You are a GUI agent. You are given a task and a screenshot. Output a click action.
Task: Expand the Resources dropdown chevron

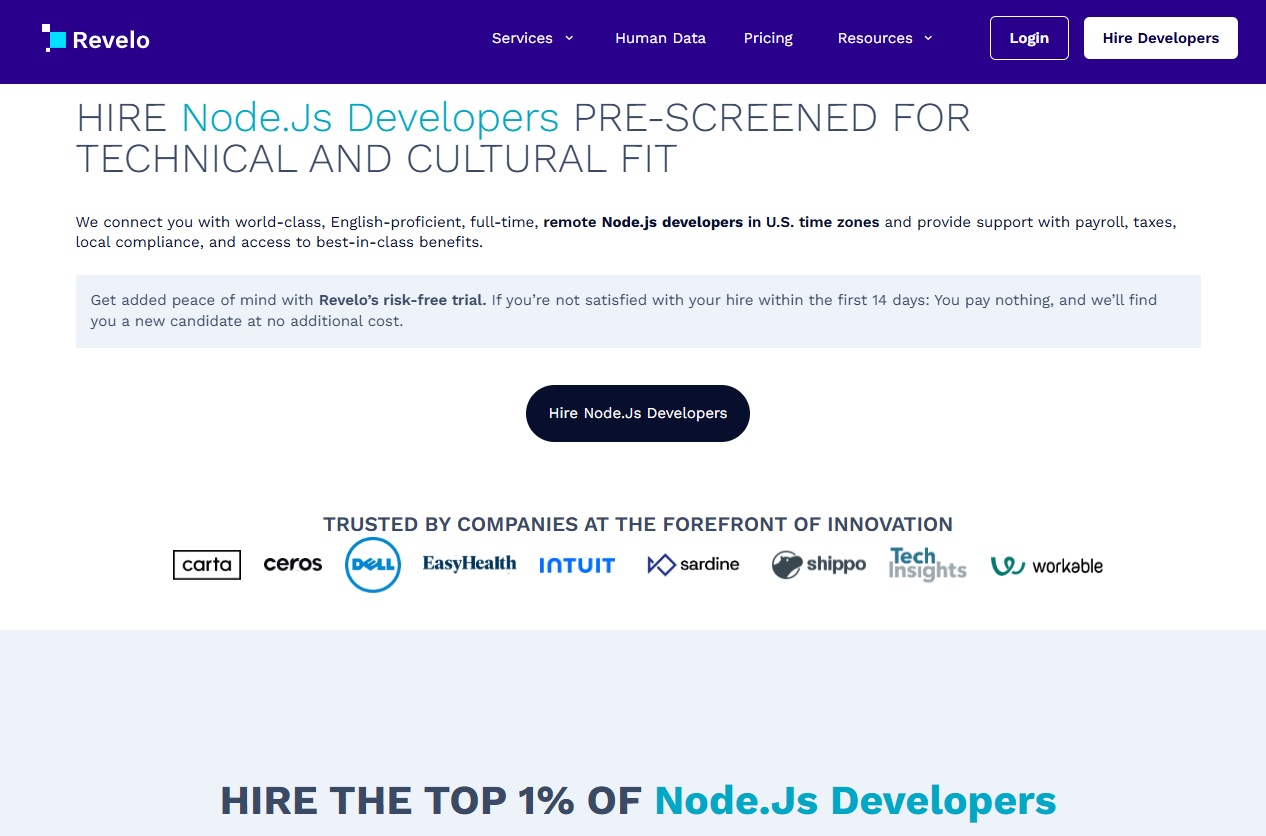[928, 38]
